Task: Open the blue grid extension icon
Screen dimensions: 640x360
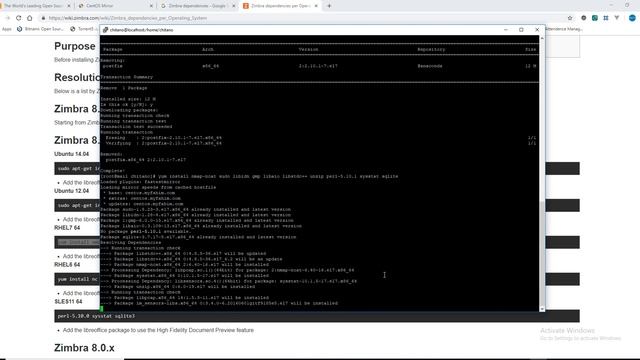Action: pyautogui.click(x=606, y=18)
